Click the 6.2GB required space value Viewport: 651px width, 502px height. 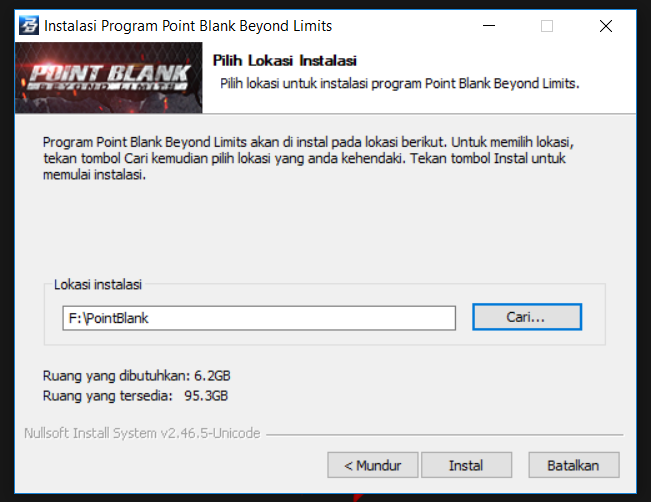tap(212, 376)
